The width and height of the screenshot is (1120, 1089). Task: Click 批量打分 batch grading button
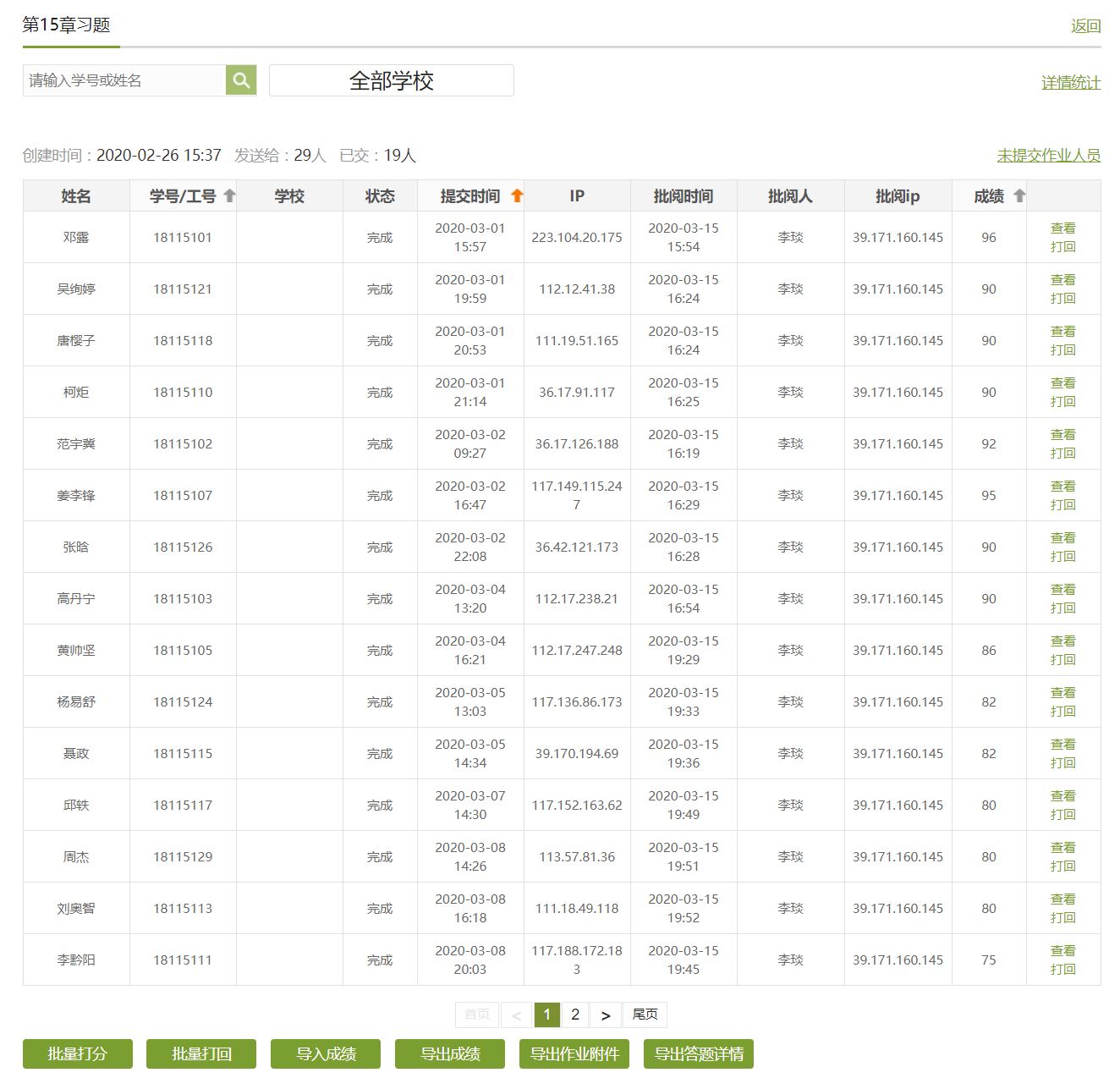(x=78, y=1053)
